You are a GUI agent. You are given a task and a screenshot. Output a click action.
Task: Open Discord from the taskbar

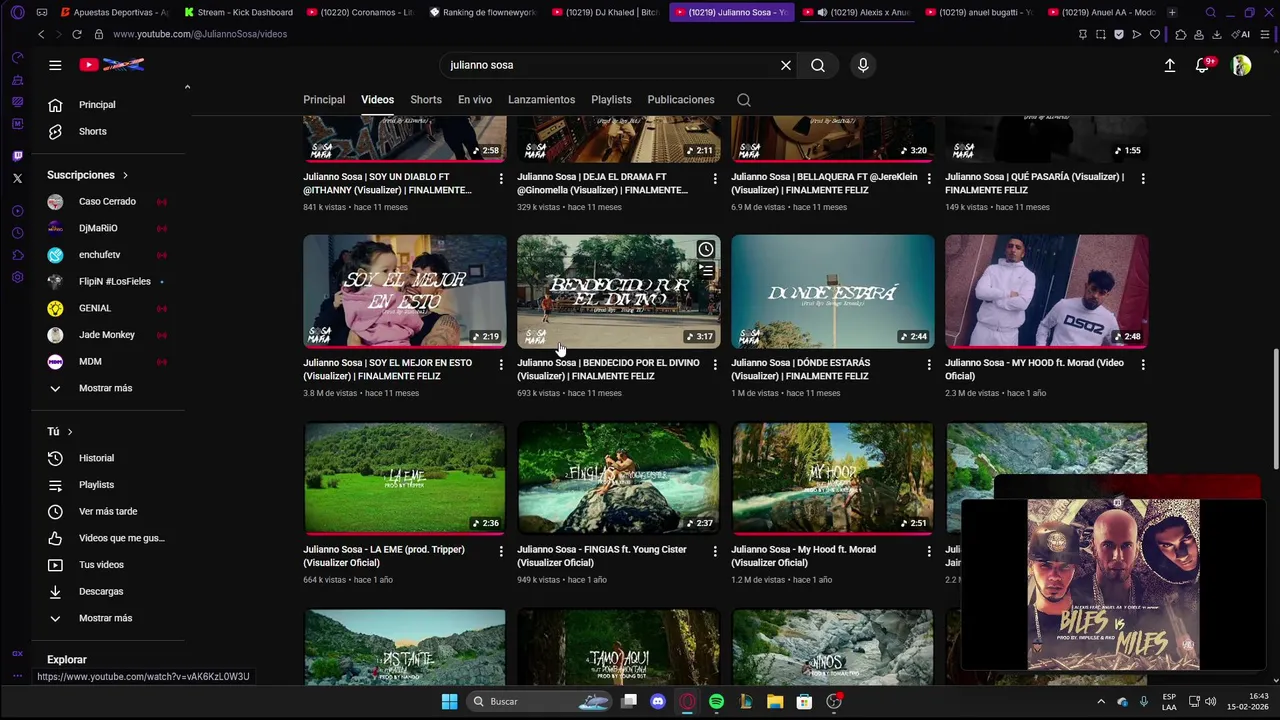pos(657,702)
